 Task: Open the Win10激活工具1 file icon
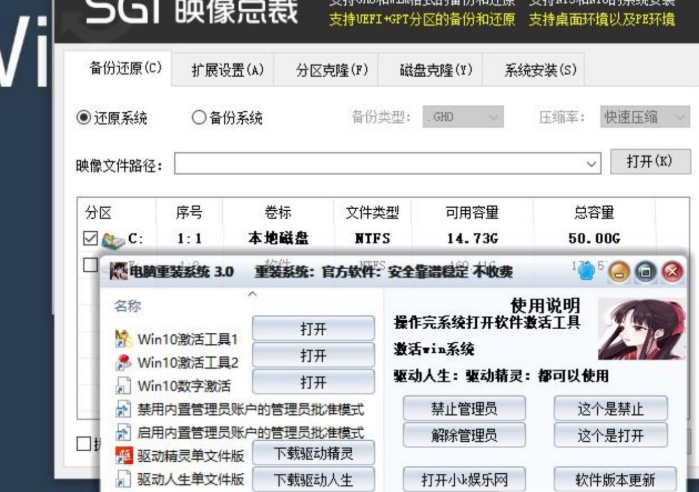pos(123,339)
